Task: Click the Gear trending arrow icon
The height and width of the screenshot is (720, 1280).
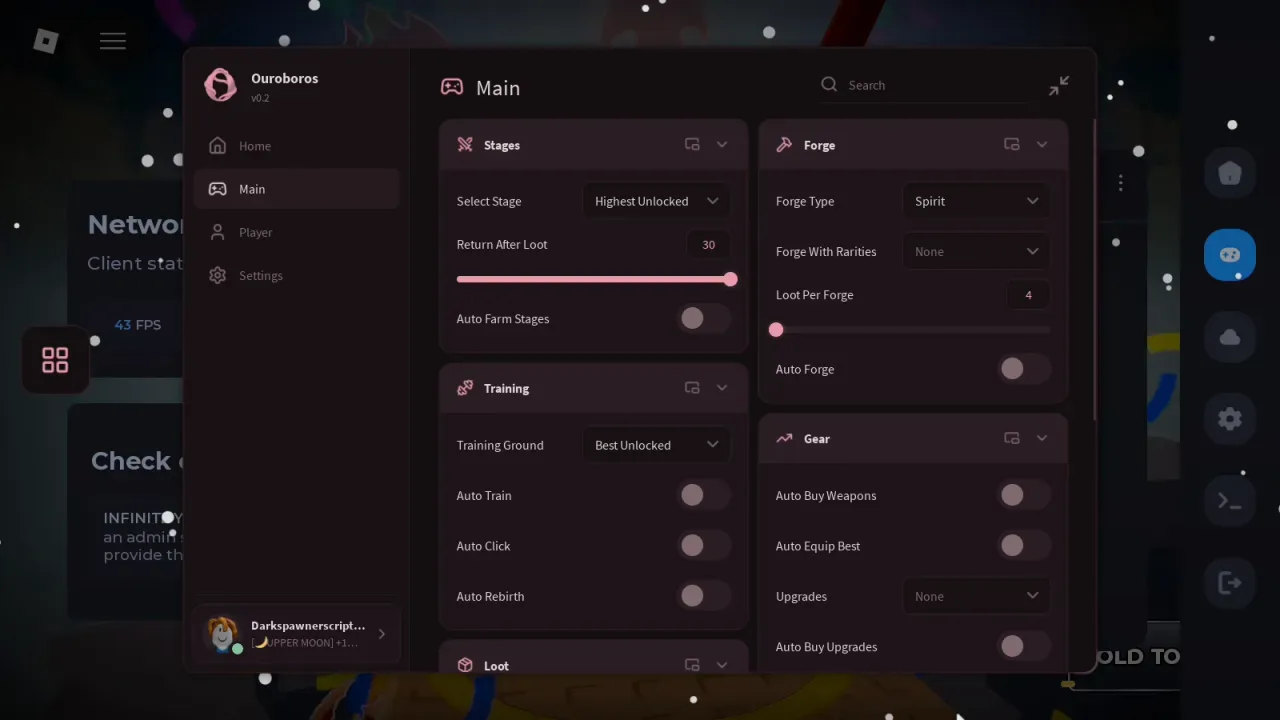Action: [784, 438]
